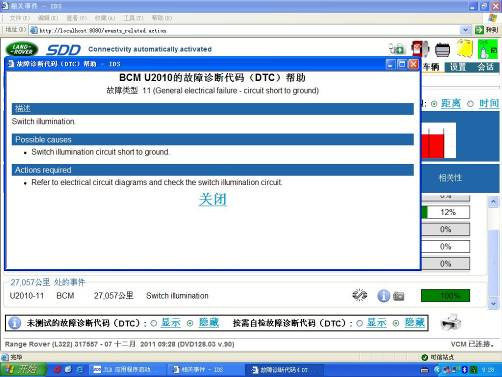This screenshot has height=377, width=502.
Task: Open the 帮助 menu
Action: [x=161, y=18]
